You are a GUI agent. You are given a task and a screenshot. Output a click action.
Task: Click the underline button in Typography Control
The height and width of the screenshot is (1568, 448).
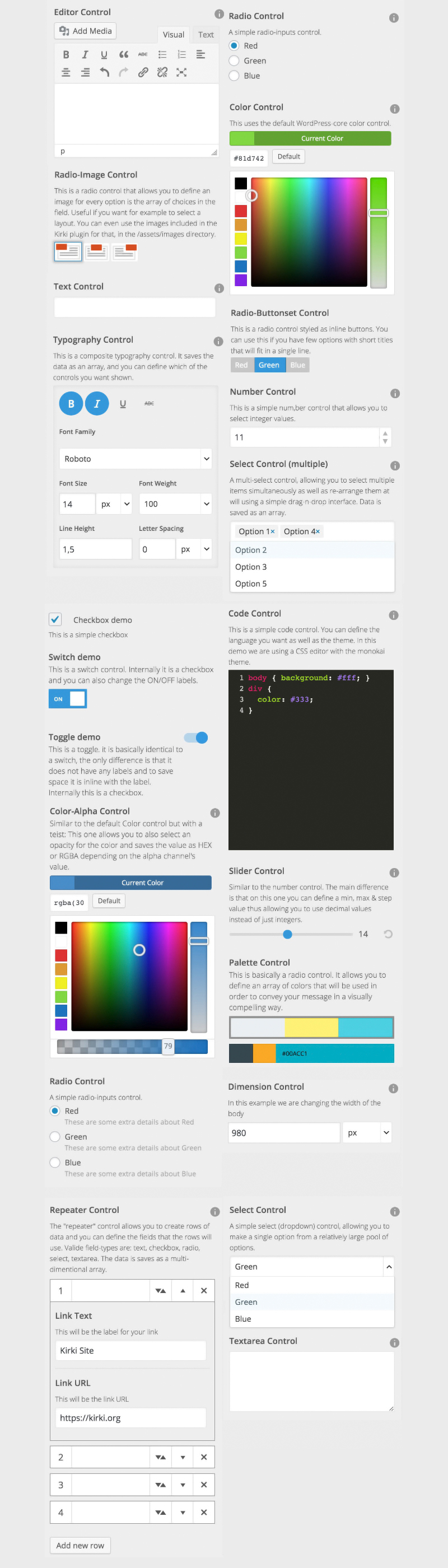click(x=123, y=404)
